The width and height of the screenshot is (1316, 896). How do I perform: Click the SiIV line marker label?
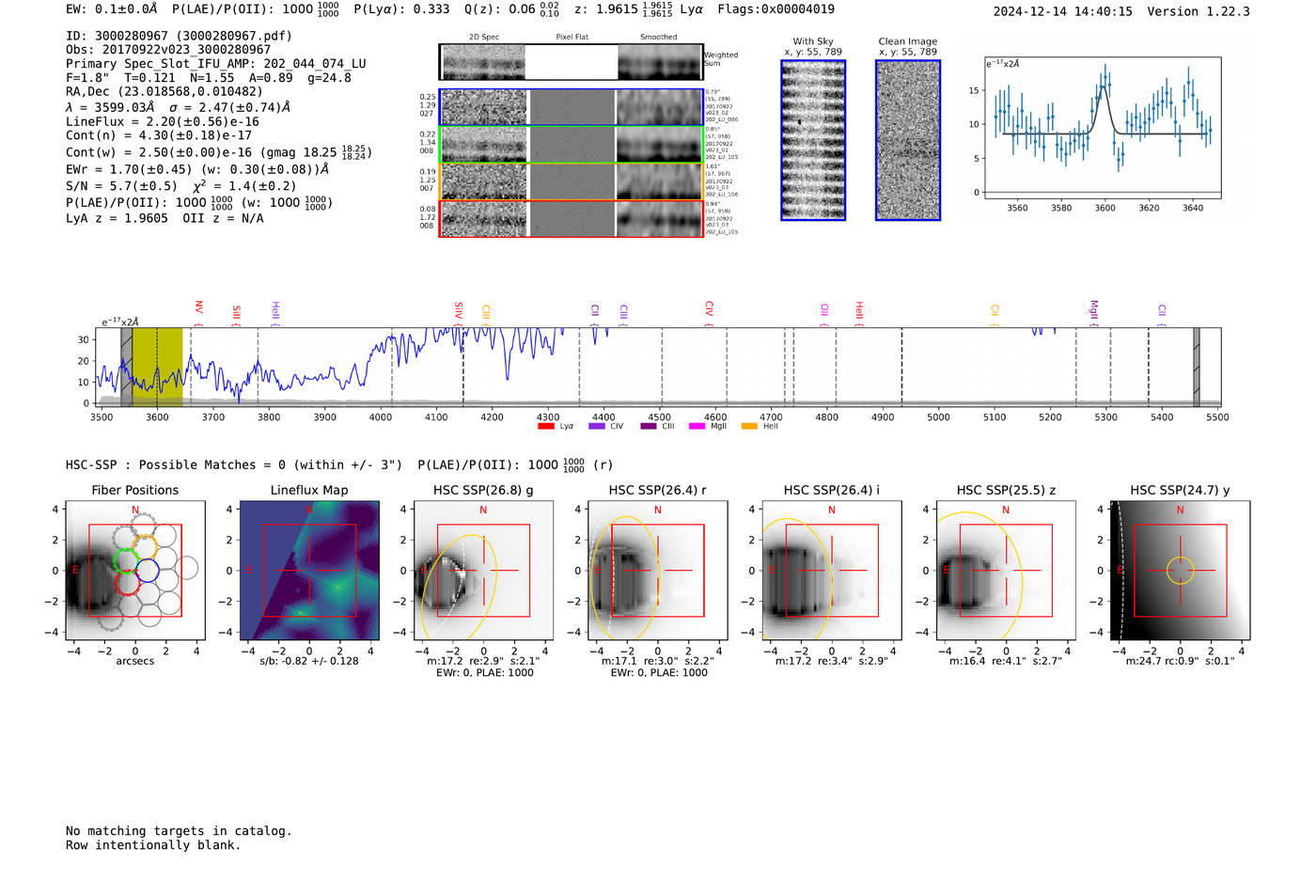click(459, 310)
